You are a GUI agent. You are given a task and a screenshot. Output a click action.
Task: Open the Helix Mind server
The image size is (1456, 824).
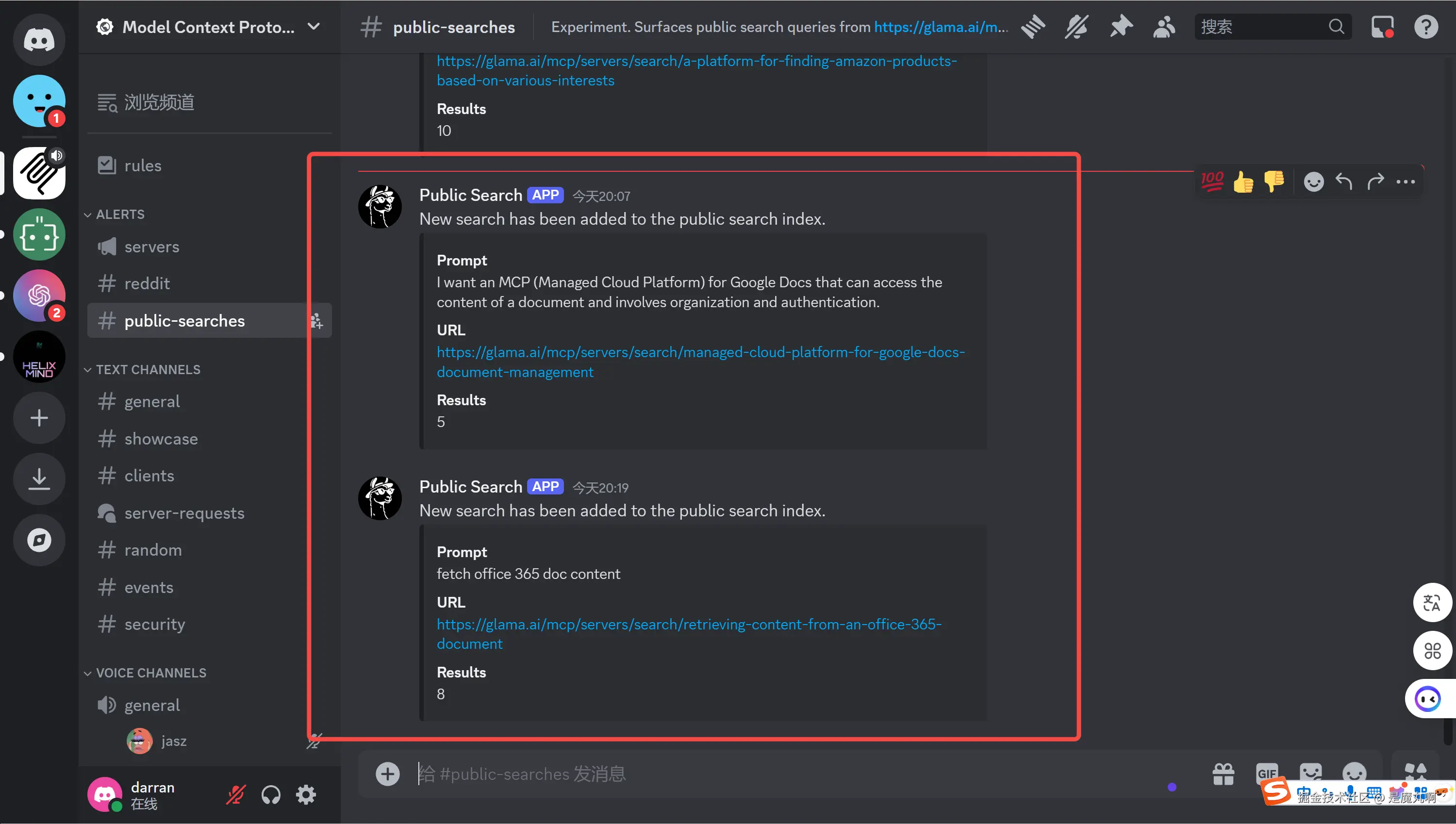[x=39, y=357]
